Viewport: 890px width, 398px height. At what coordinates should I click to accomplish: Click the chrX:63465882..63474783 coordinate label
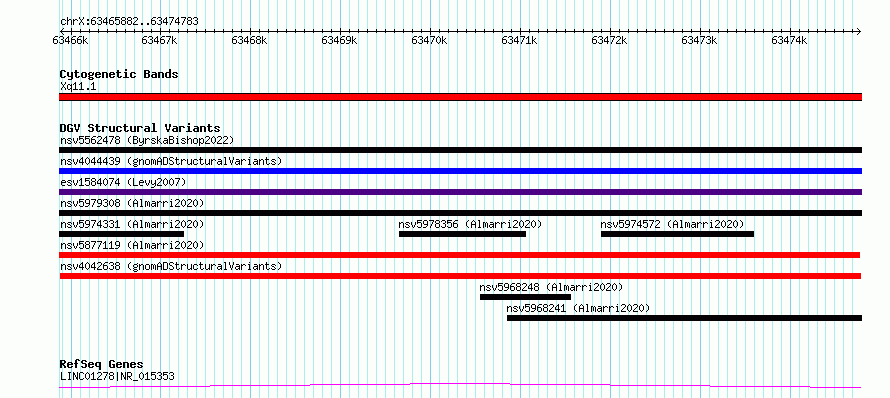[x=129, y=22]
